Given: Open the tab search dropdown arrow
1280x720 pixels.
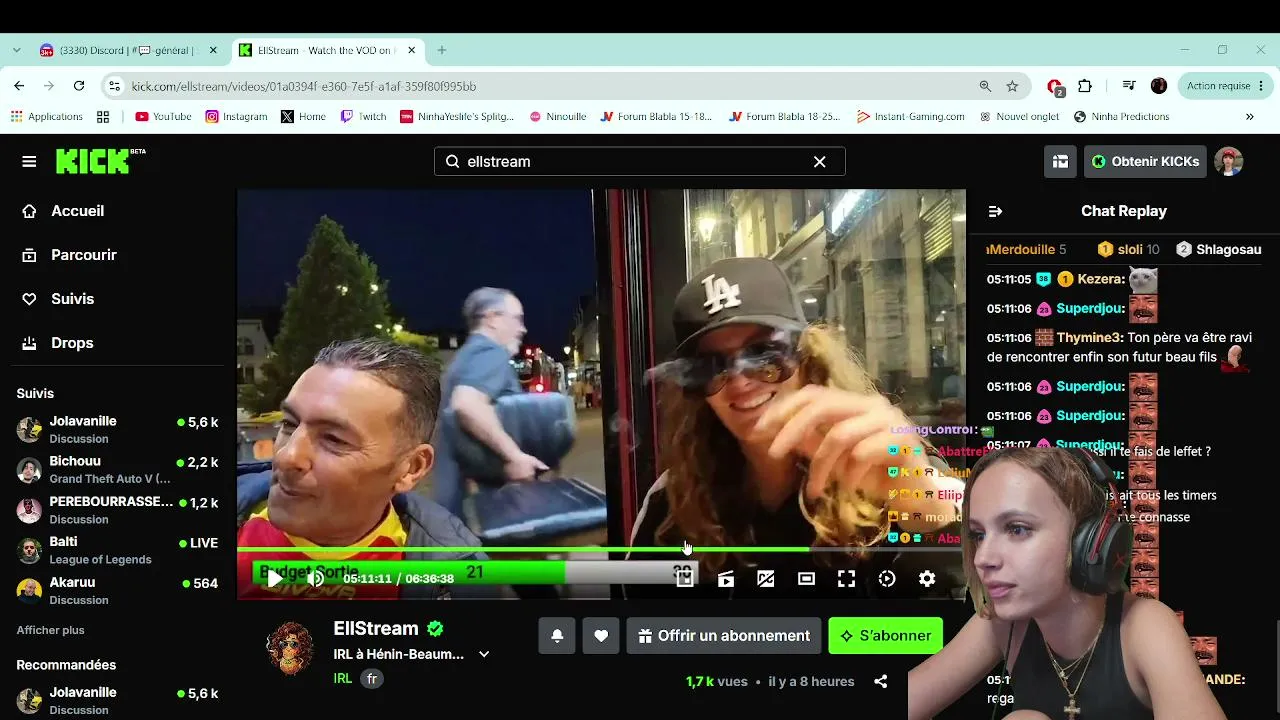Looking at the screenshot, I should point(16,50).
